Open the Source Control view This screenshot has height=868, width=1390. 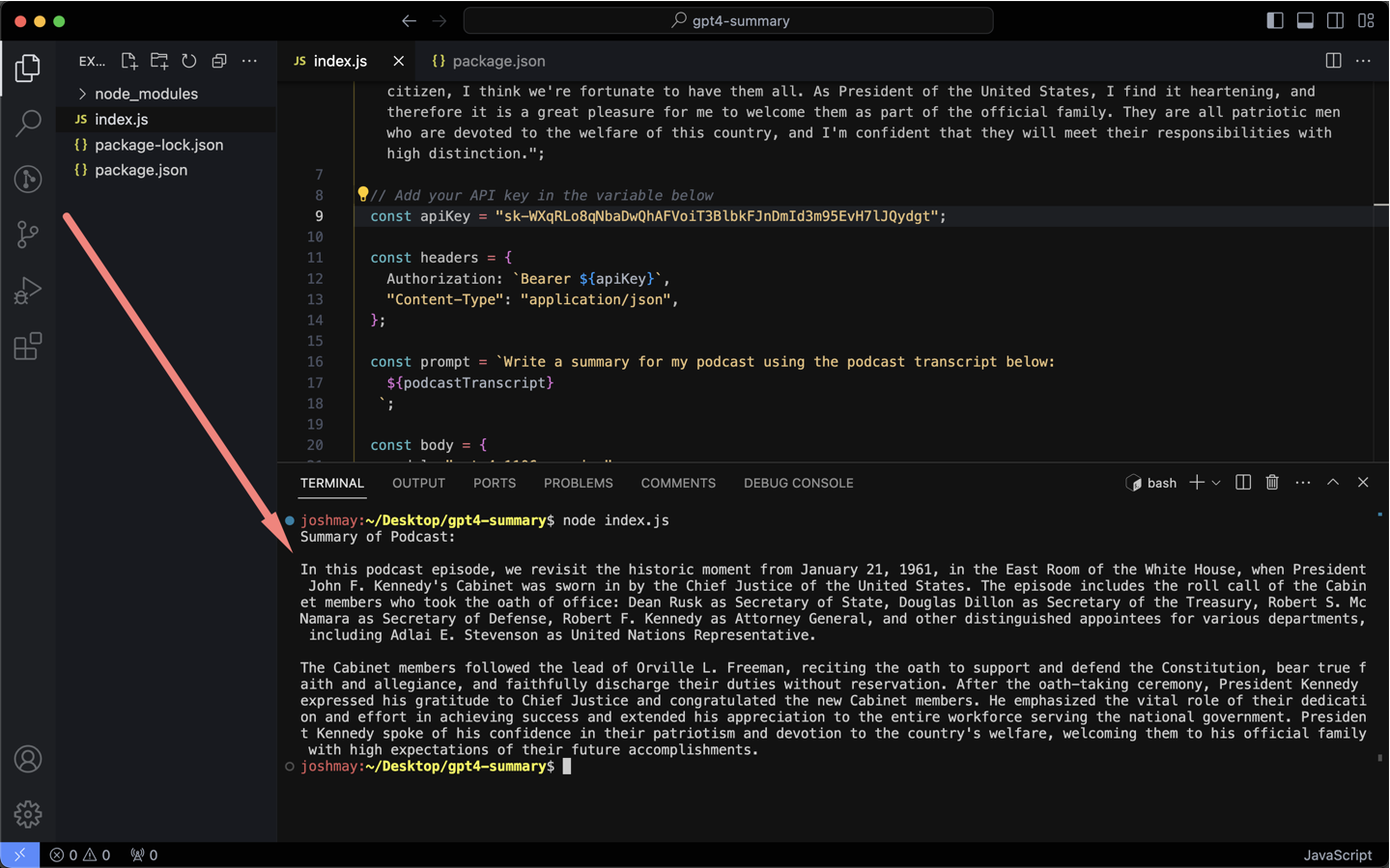[x=28, y=234]
